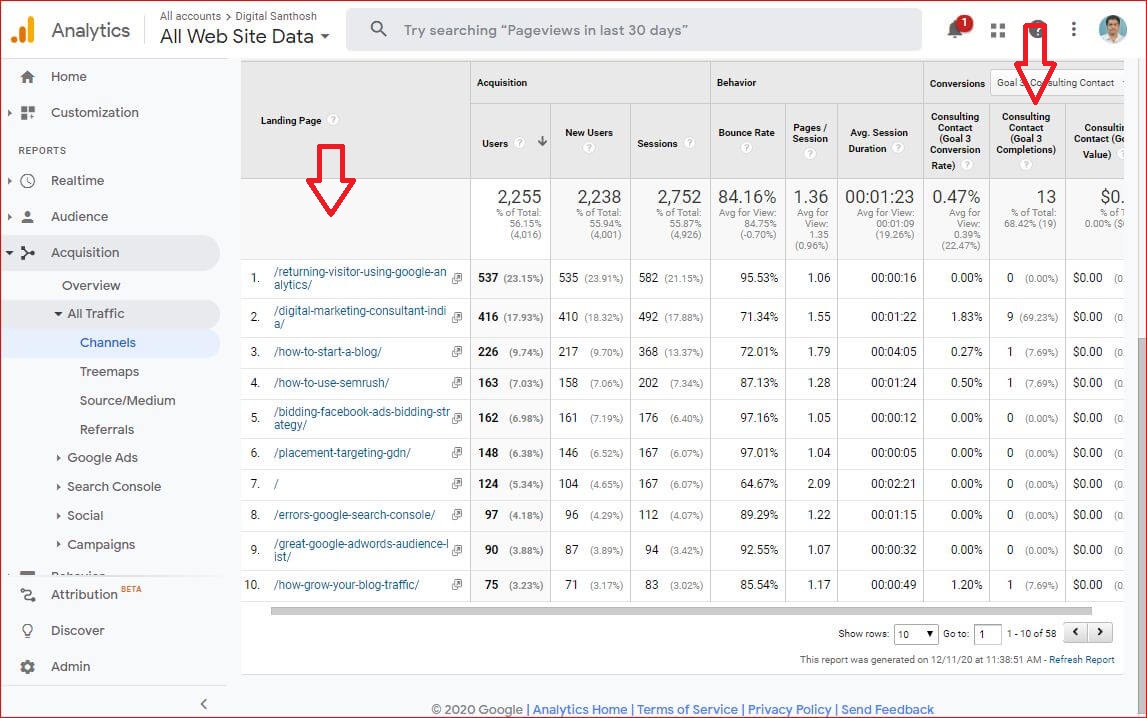Click the Send Feedback link
The image size is (1147, 718).
coord(887,709)
